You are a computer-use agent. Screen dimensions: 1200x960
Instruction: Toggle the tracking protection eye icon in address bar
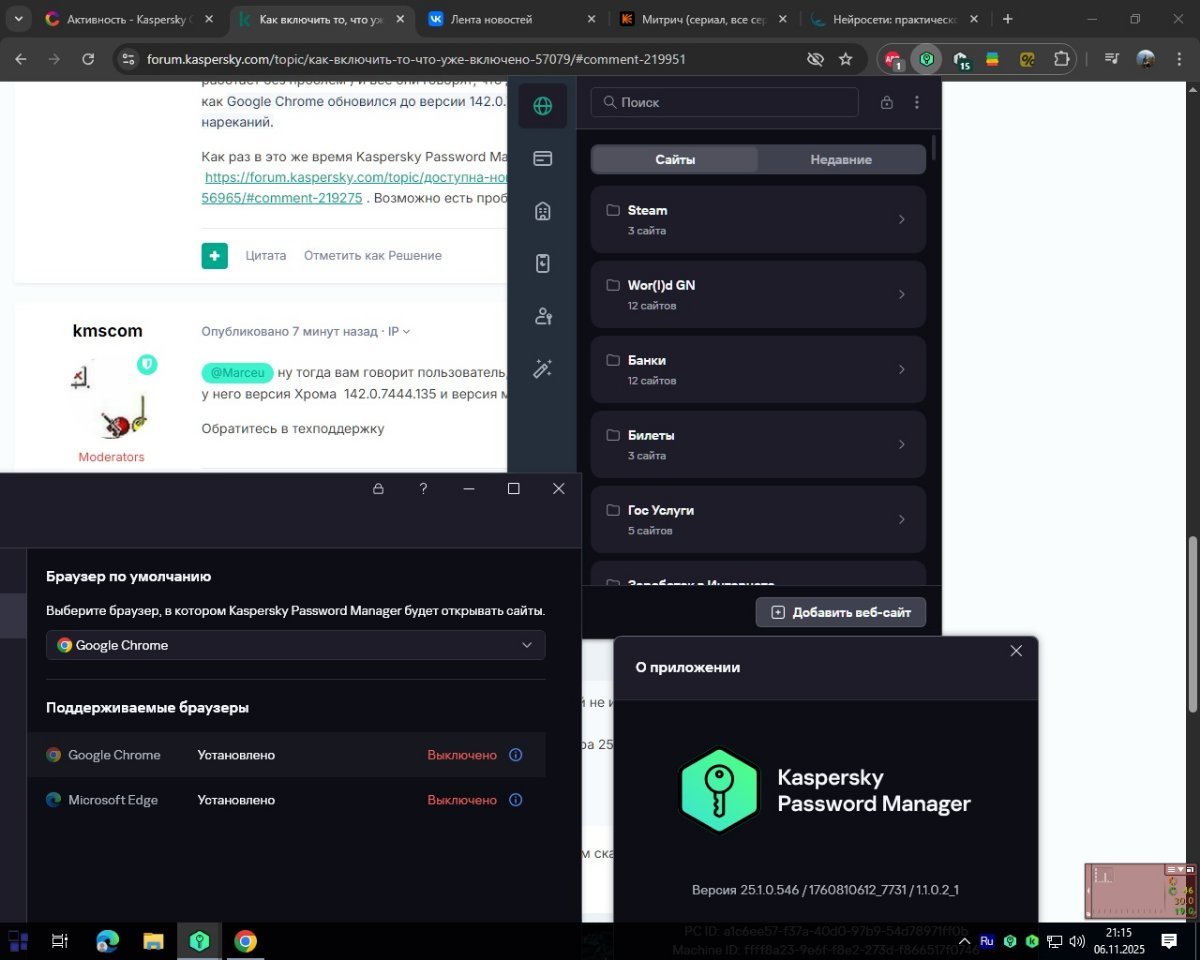[x=815, y=59]
